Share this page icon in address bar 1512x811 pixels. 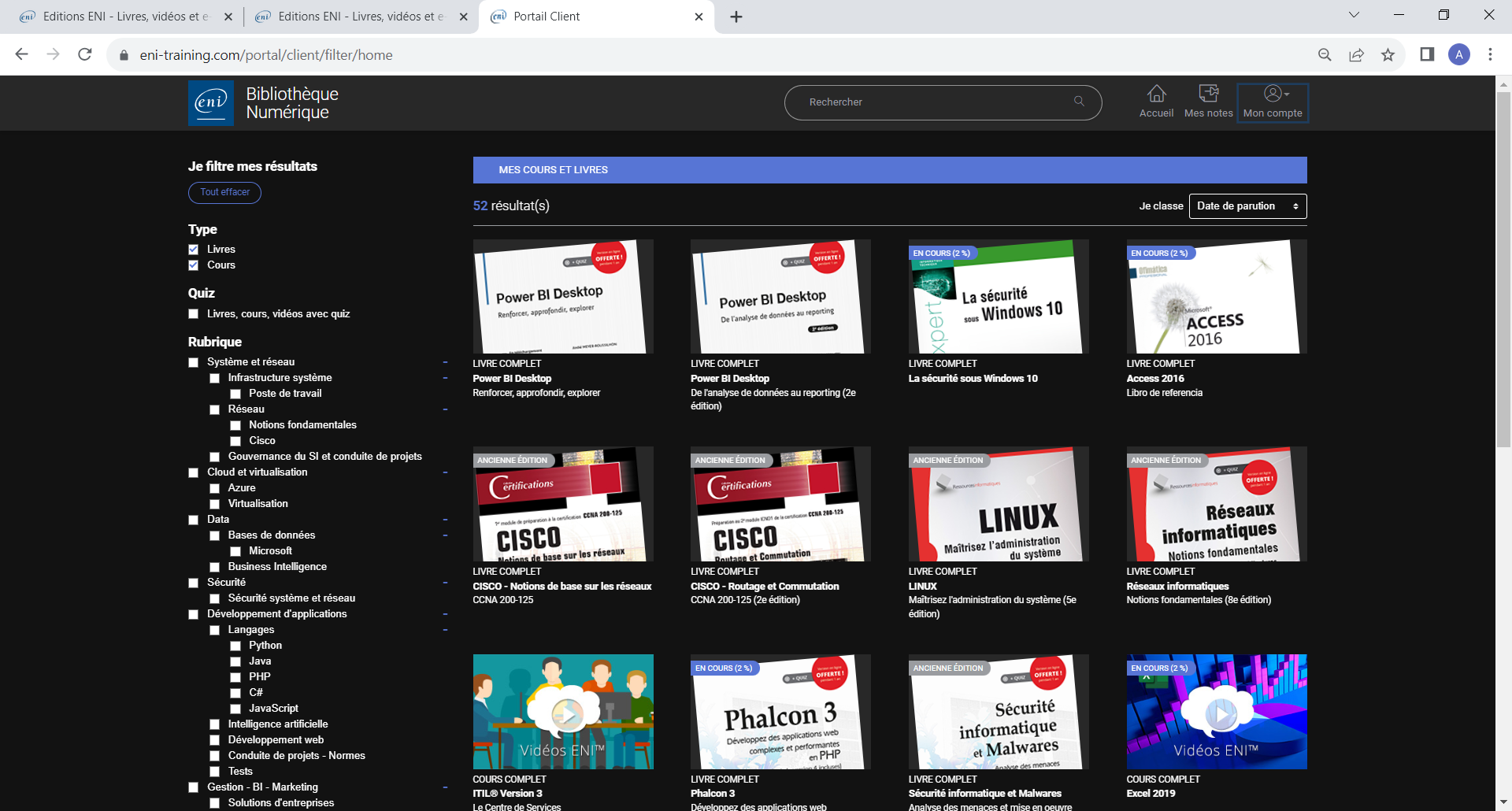pos(1356,54)
